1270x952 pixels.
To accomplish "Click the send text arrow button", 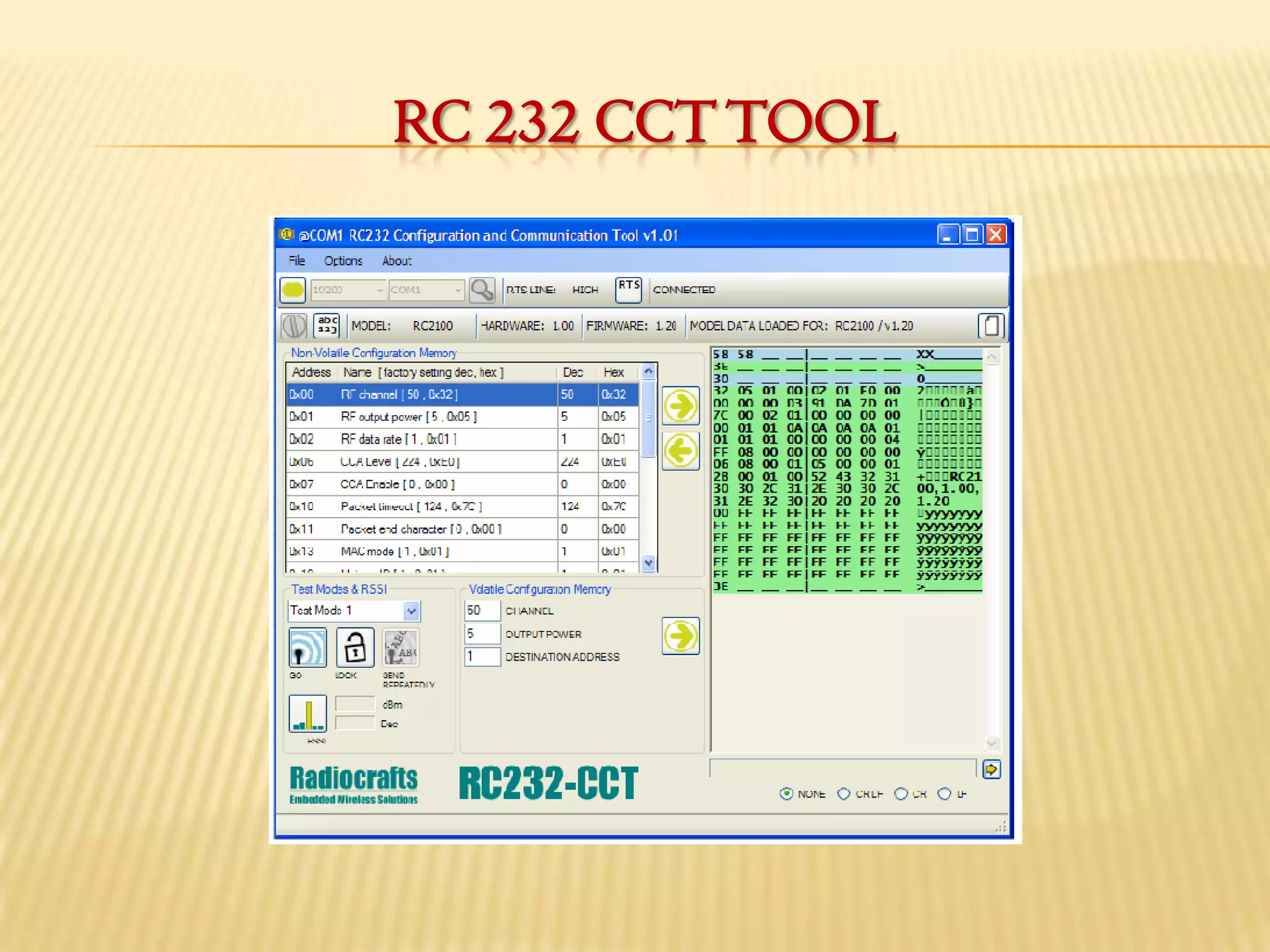I will pos(992,769).
